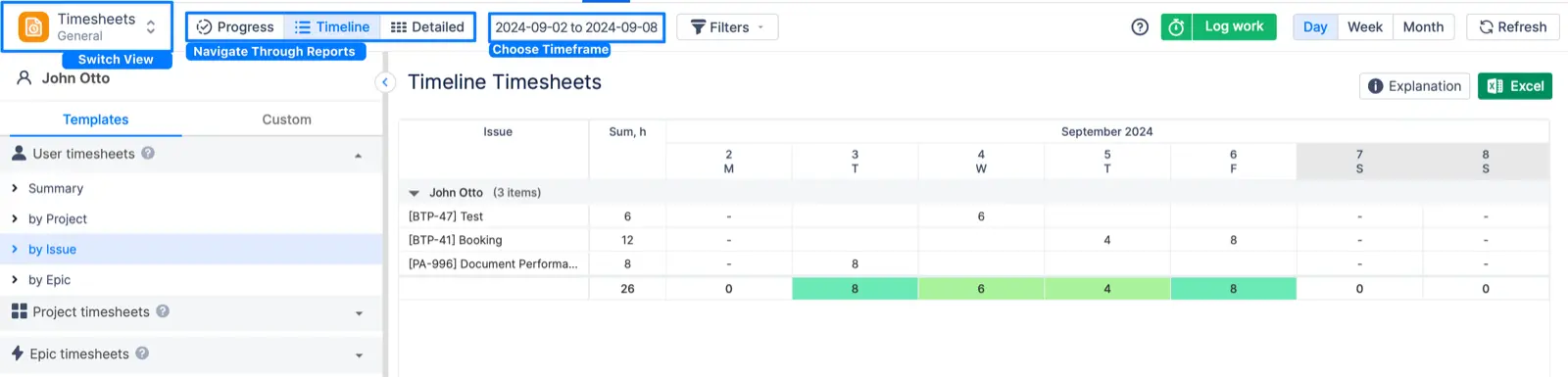Screen dimensions: 1568x377
Task: Click the help icon beside User timesheets
Action: tap(148, 153)
